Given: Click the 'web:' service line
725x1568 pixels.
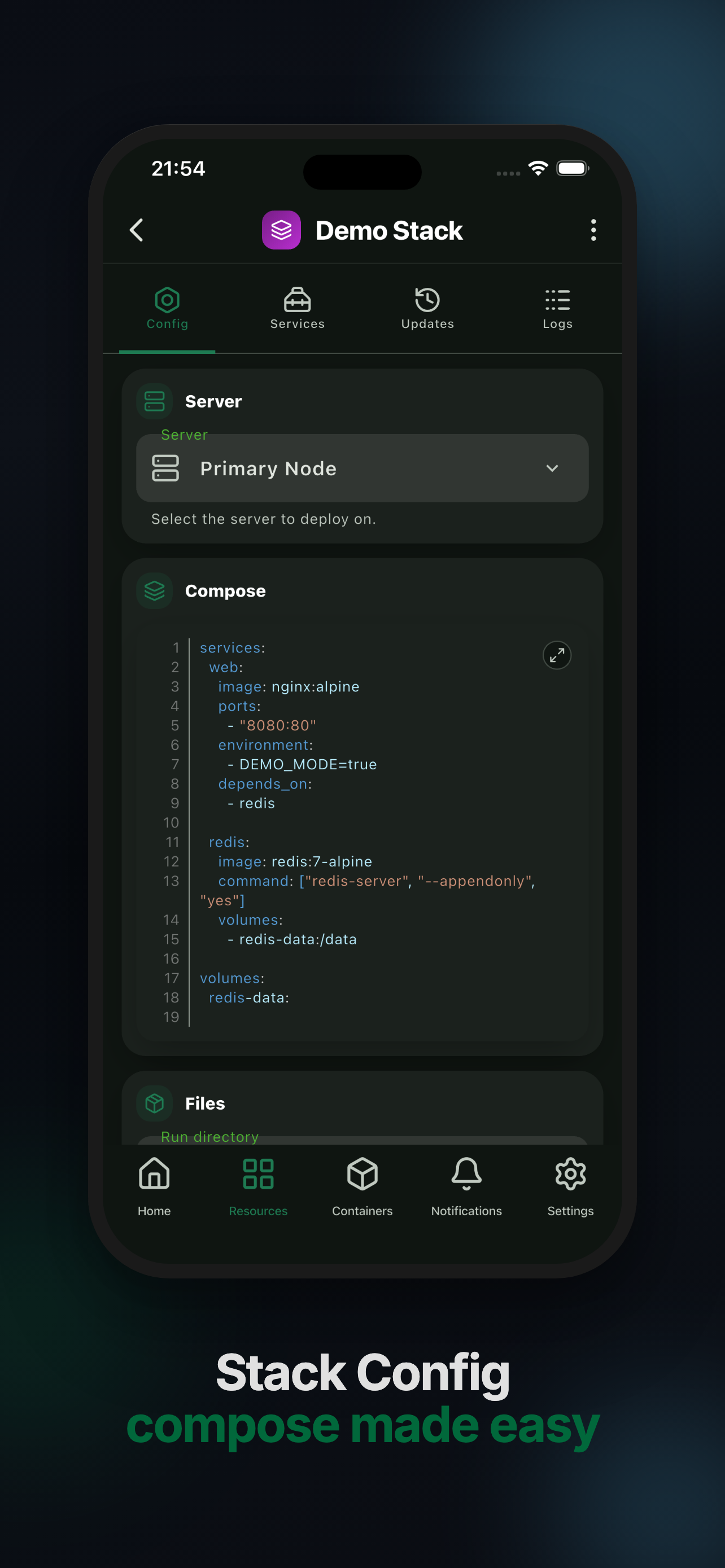Looking at the screenshot, I should (226, 667).
